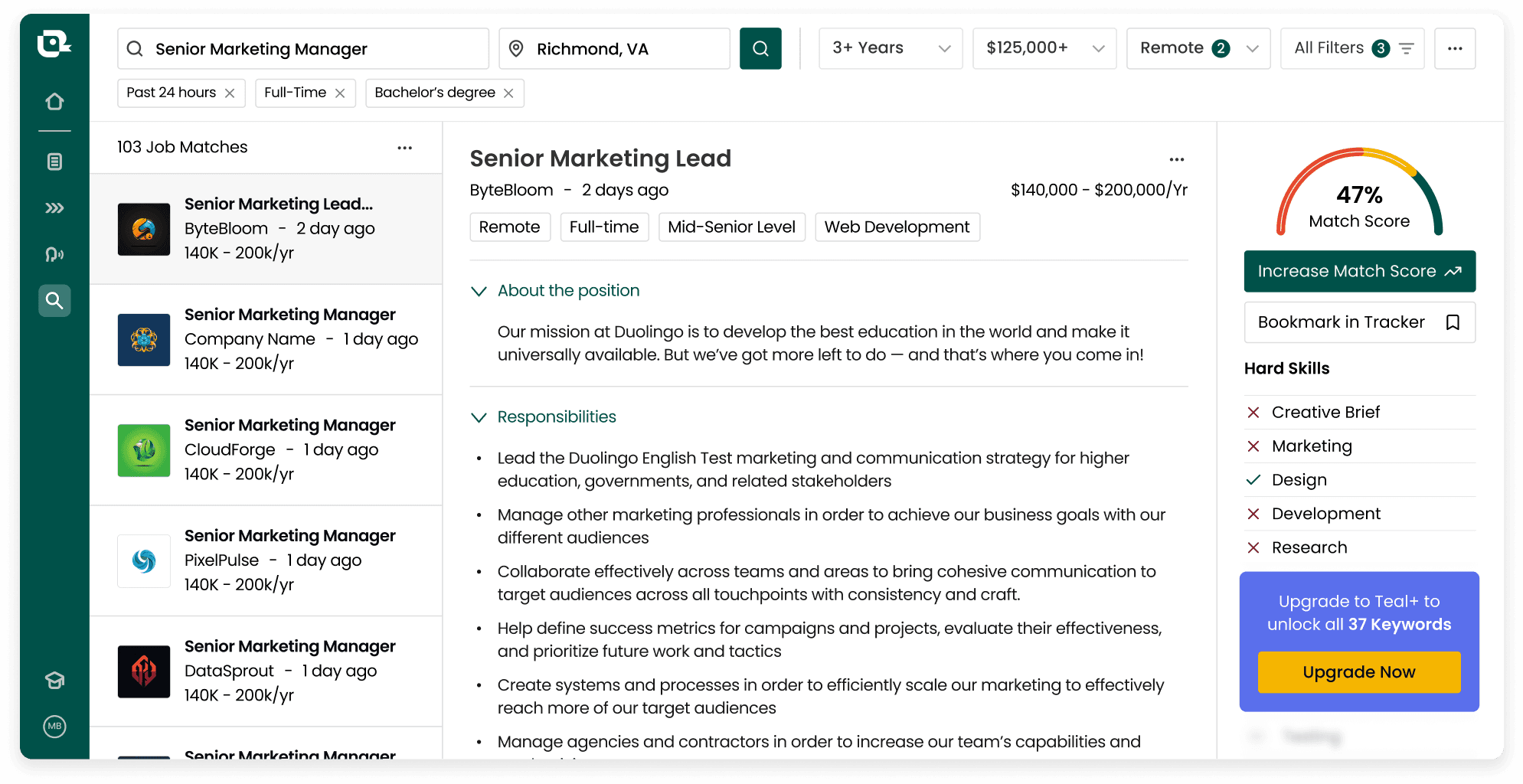This screenshot has width=1523, height=784.
Task: Open the Home icon in sidebar
Action: pyautogui.click(x=54, y=101)
